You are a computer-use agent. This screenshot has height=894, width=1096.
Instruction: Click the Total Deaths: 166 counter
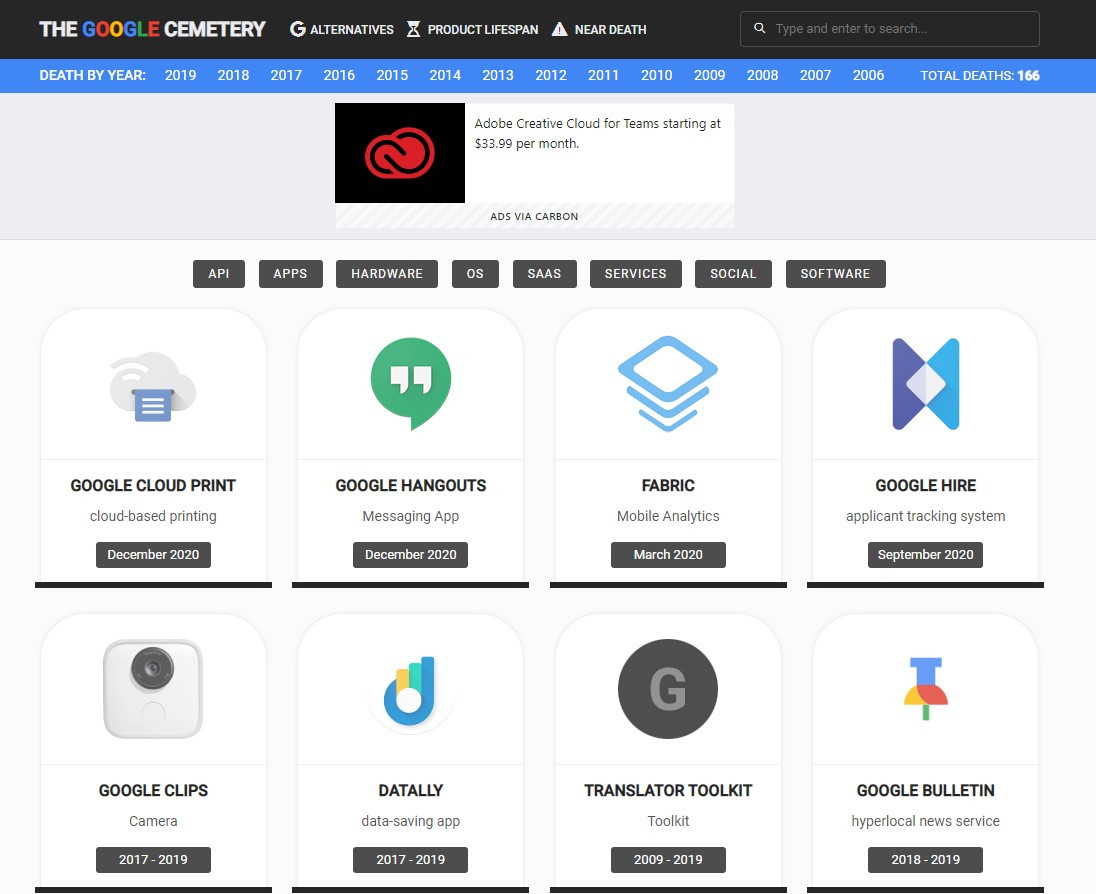point(980,75)
